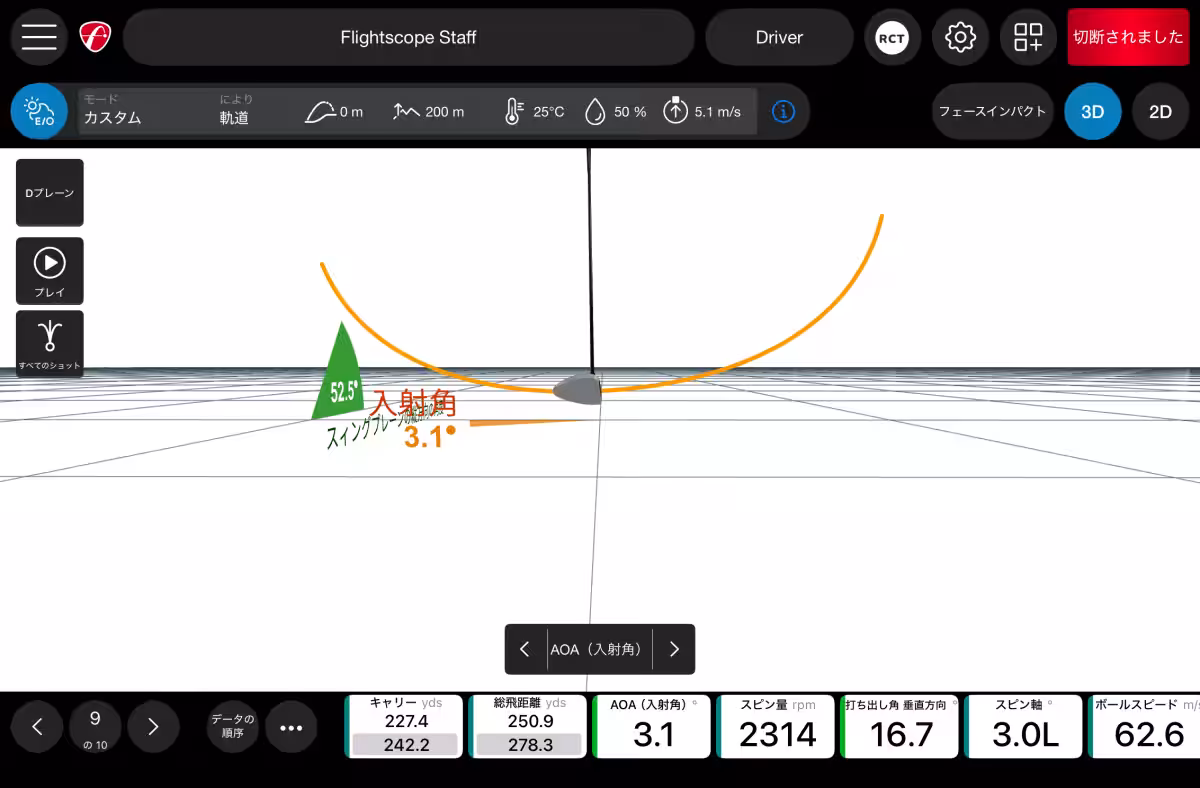Show the blue info icon details
Screen dimensions: 1200x788
coord(783,111)
